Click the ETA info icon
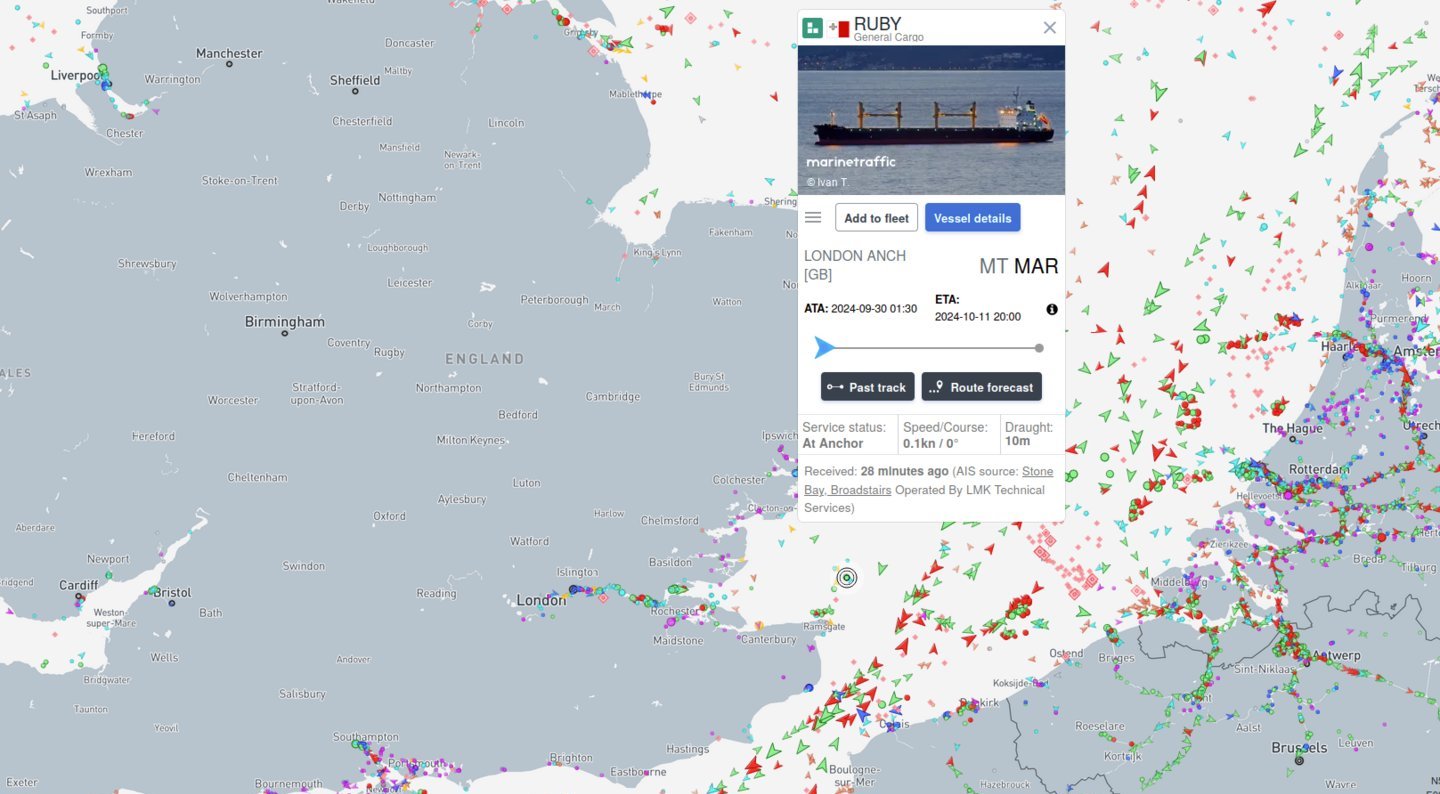 [x=1052, y=309]
